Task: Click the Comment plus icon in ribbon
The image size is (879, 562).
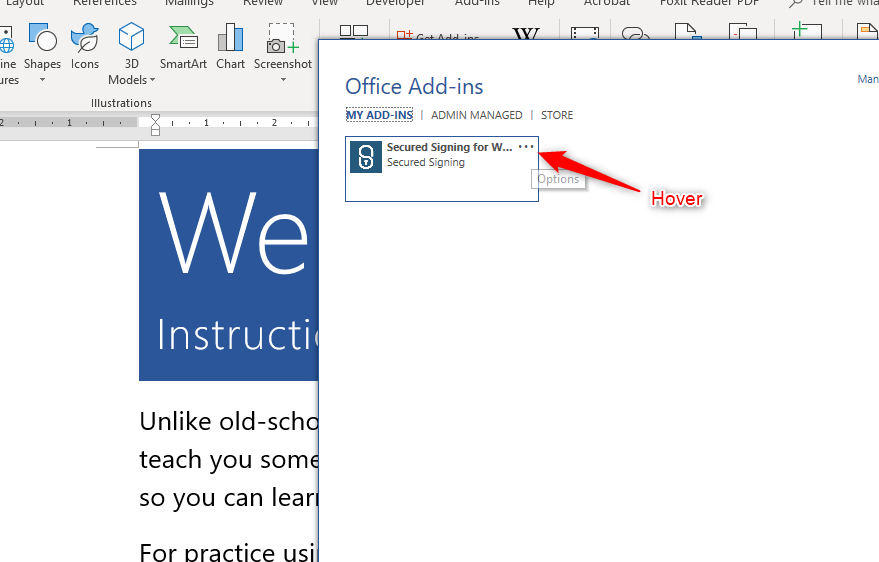Action: 806,31
